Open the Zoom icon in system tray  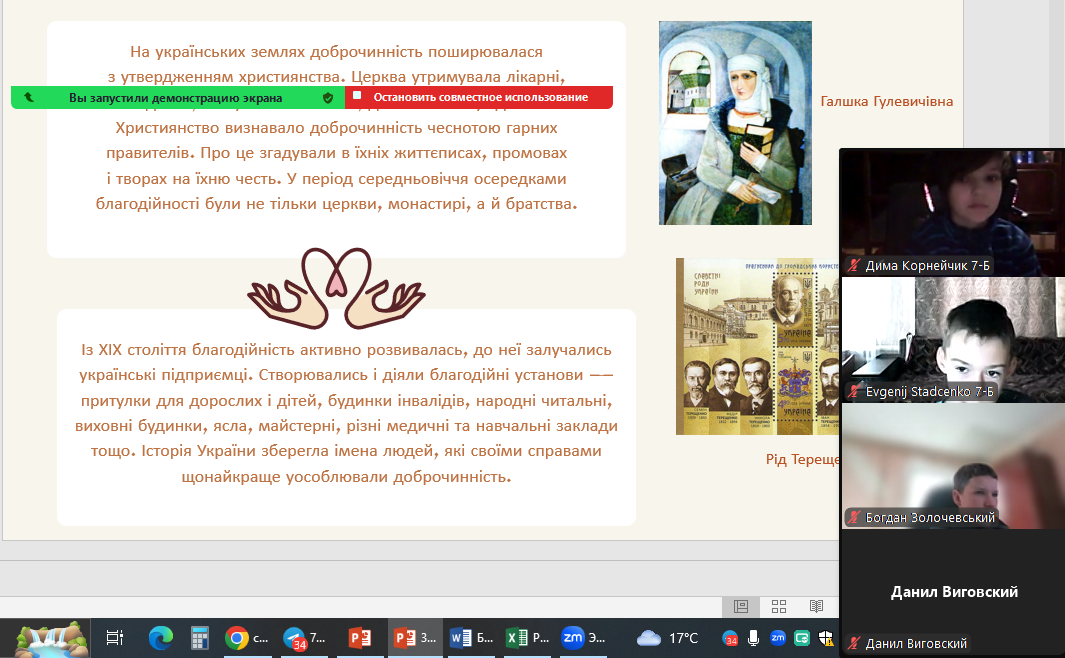click(x=778, y=638)
